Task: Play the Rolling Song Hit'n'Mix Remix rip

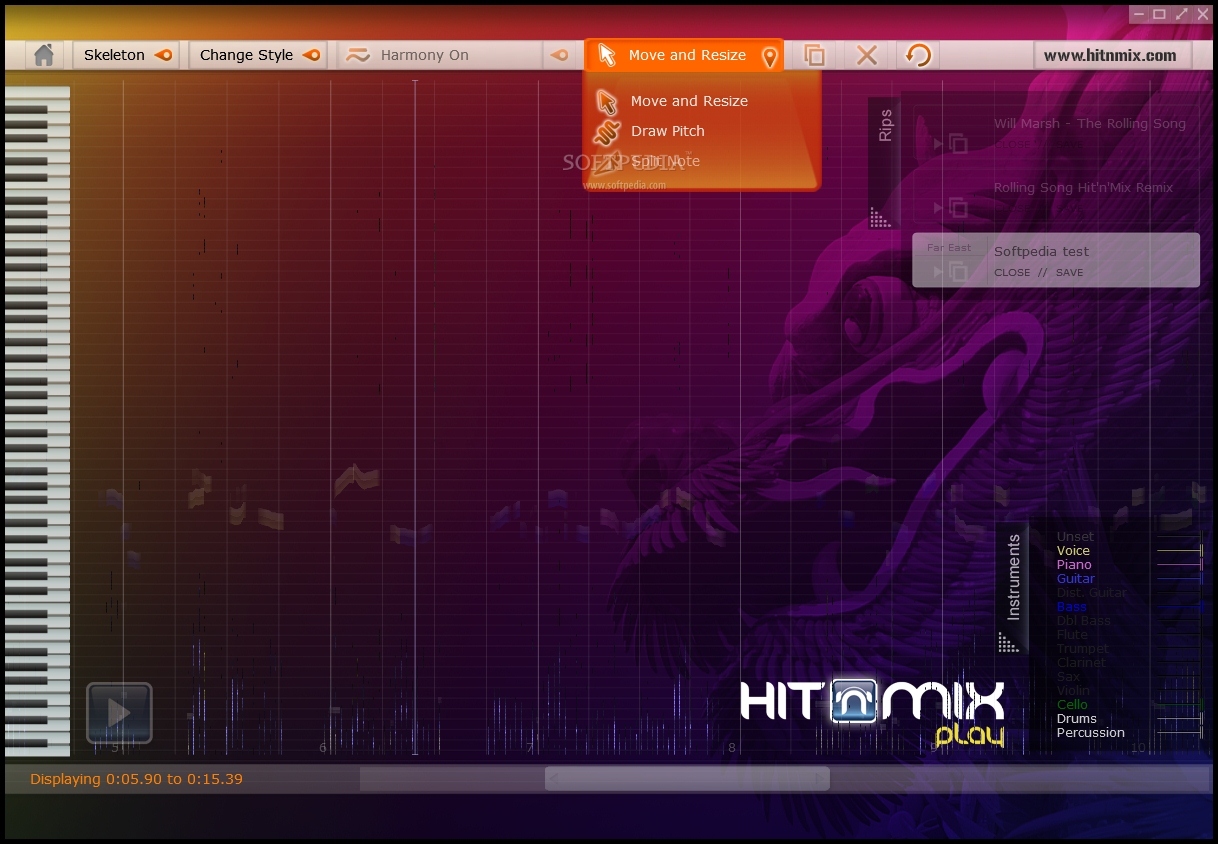Action: pyautogui.click(x=937, y=208)
